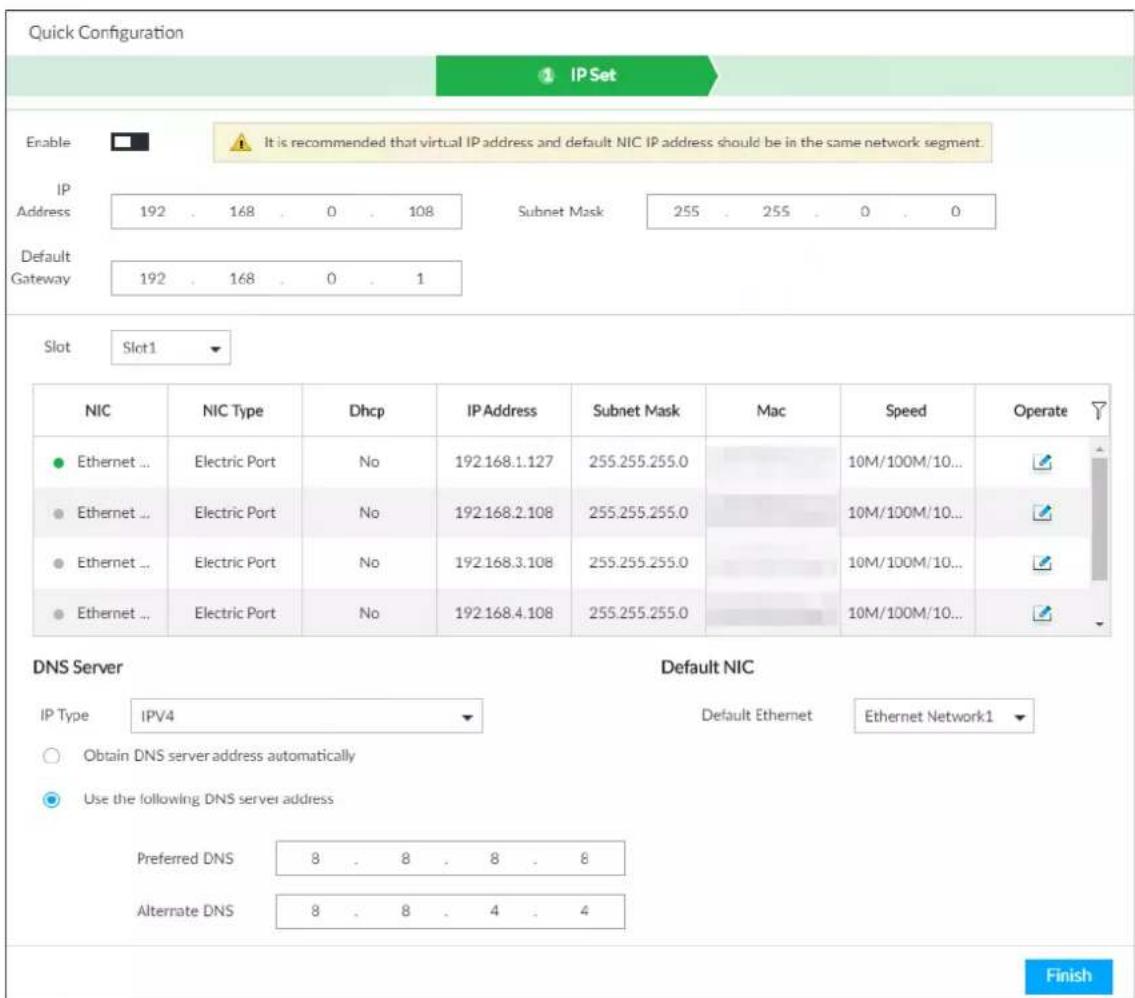The image size is (1135, 998).
Task: Select Obtain DNS server address automatically
Action: (51, 756)
